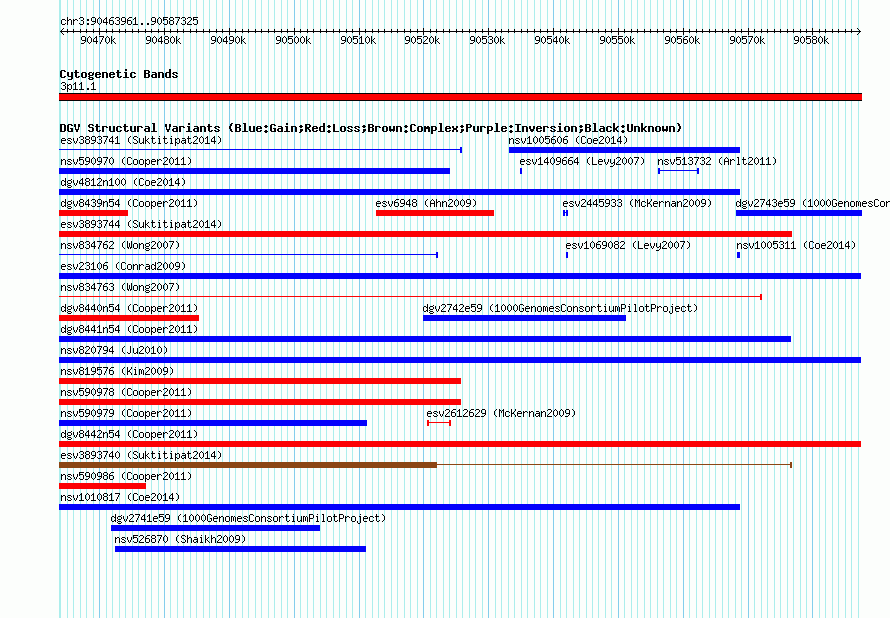This screenshot has height=618, width=890.
Task: Click the 90580k ruler position label
Action: [x=811, y=40]
